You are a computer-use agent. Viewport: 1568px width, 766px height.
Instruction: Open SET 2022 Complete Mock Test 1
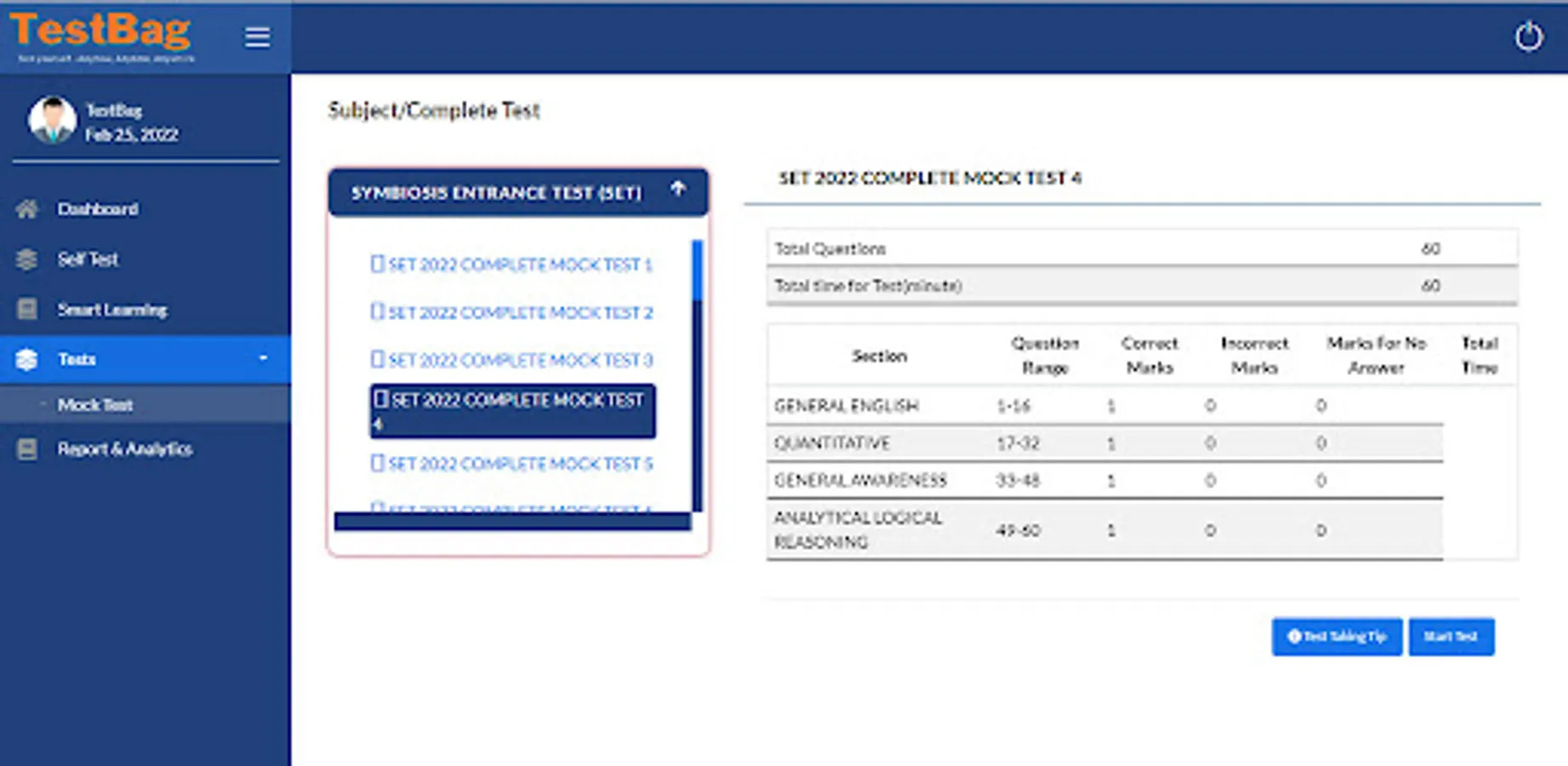[511, 265]
